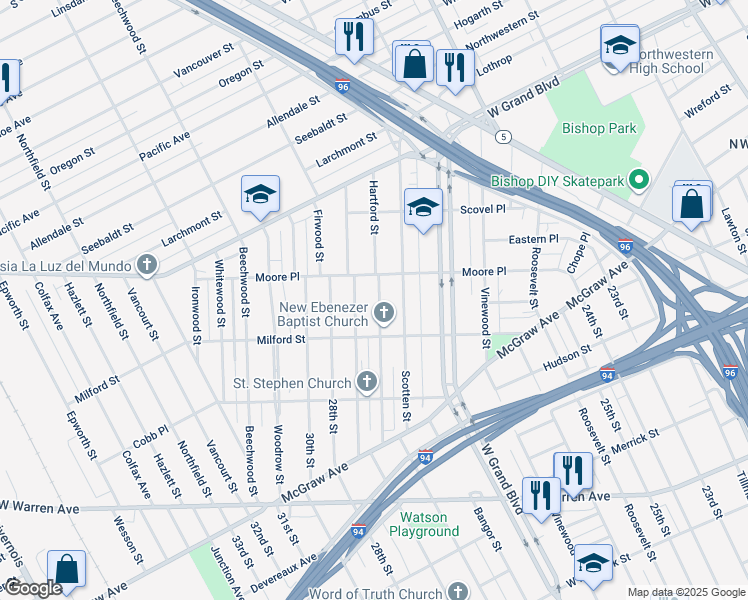
Task: Click the Map data ©2025 Google text
Action: tap(686, 593)
